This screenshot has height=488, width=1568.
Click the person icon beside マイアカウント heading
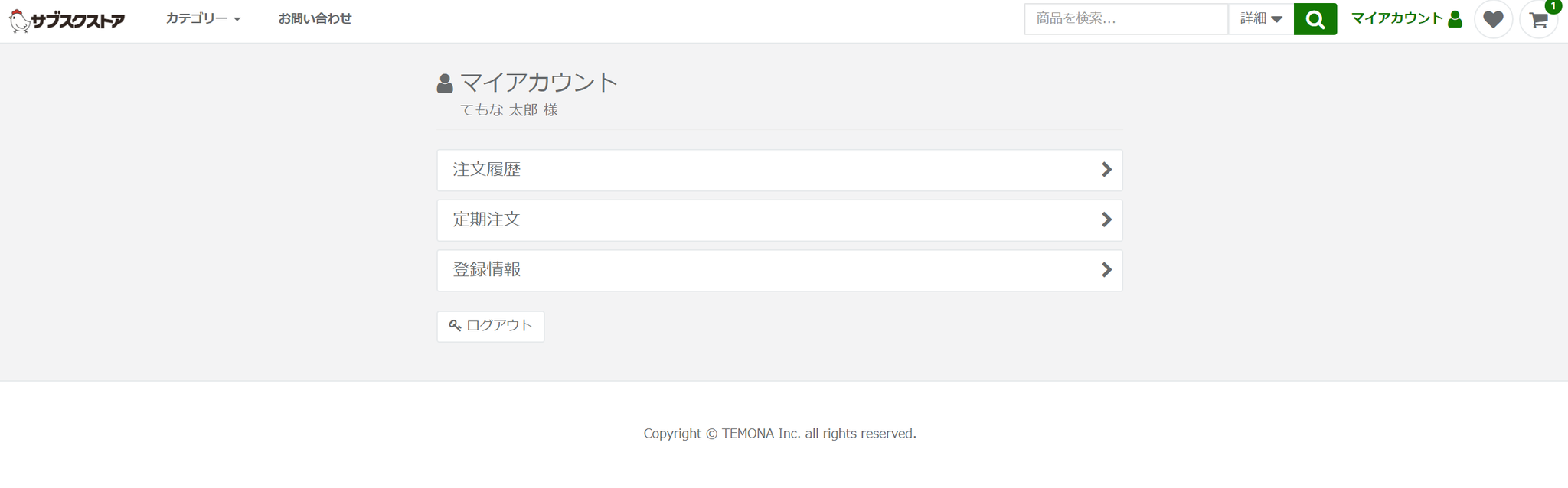pos(445,83)
